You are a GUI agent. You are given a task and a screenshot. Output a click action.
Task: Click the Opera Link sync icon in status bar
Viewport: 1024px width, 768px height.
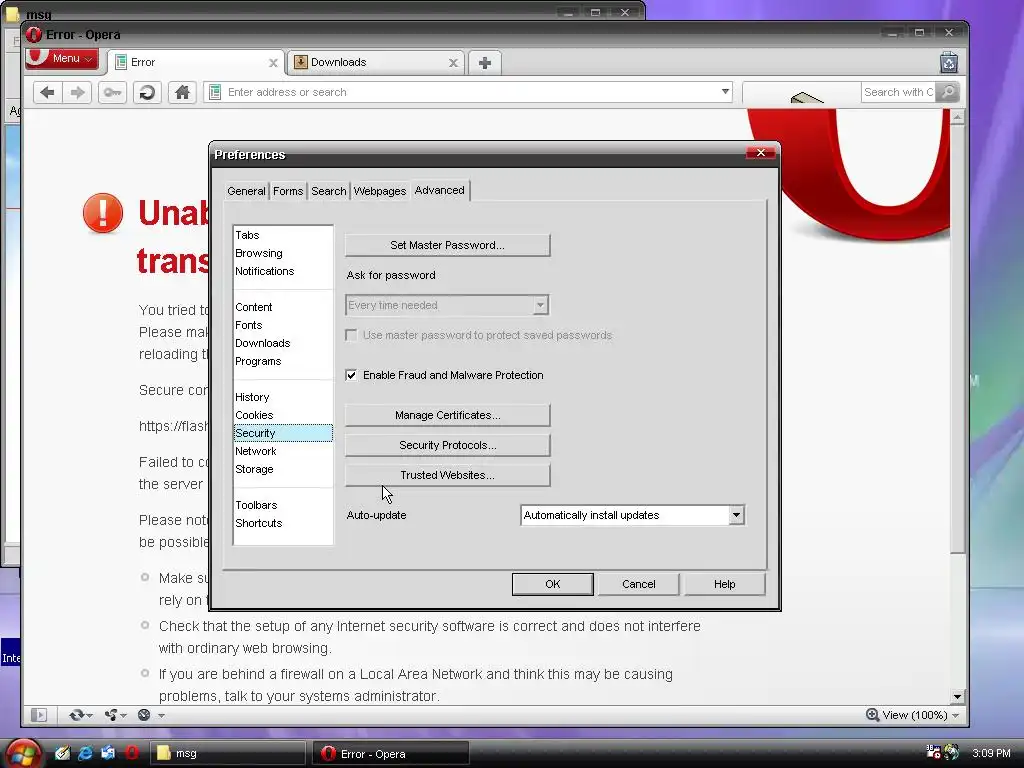(76, 715)
